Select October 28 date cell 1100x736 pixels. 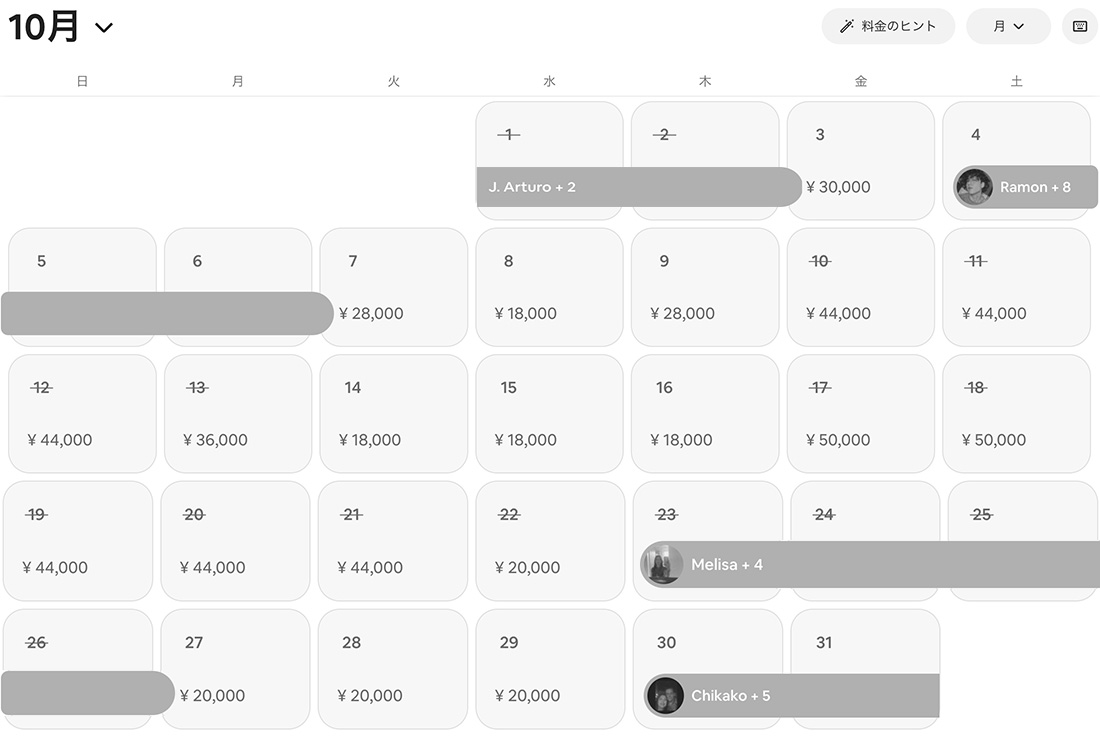coord(391,669)
